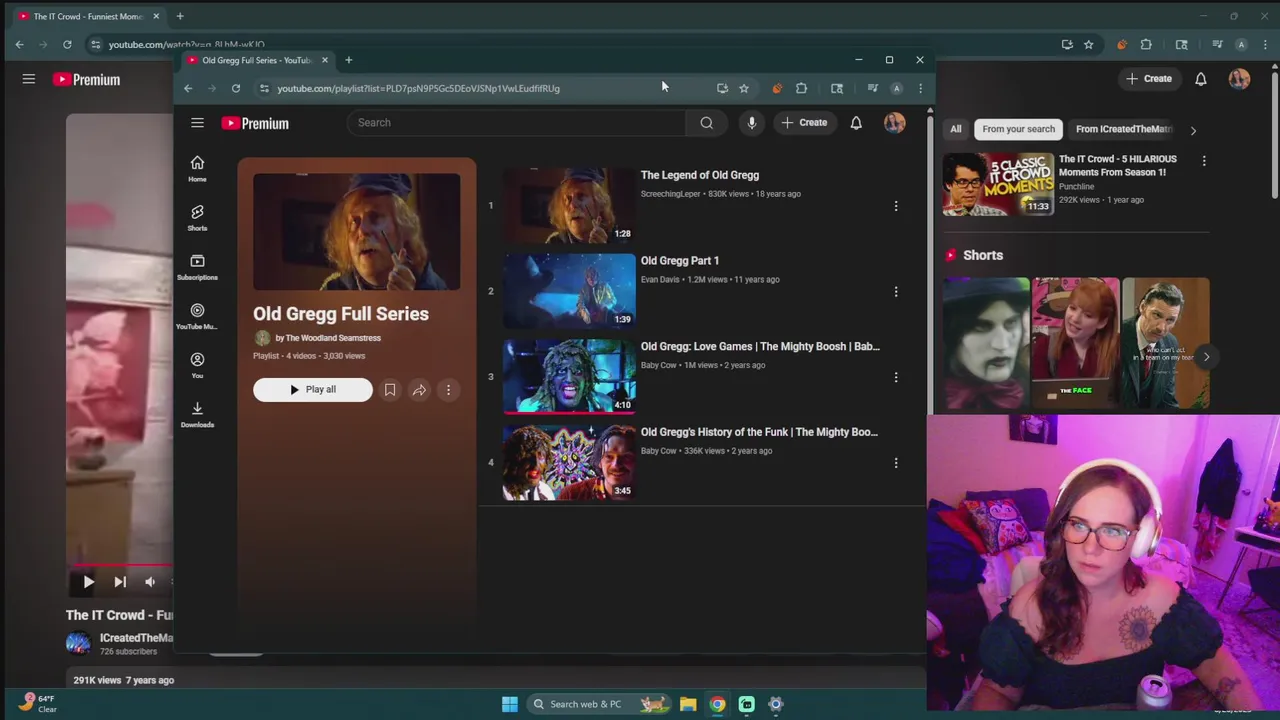Open Chrome from the taskbar

tap(717, 704)
